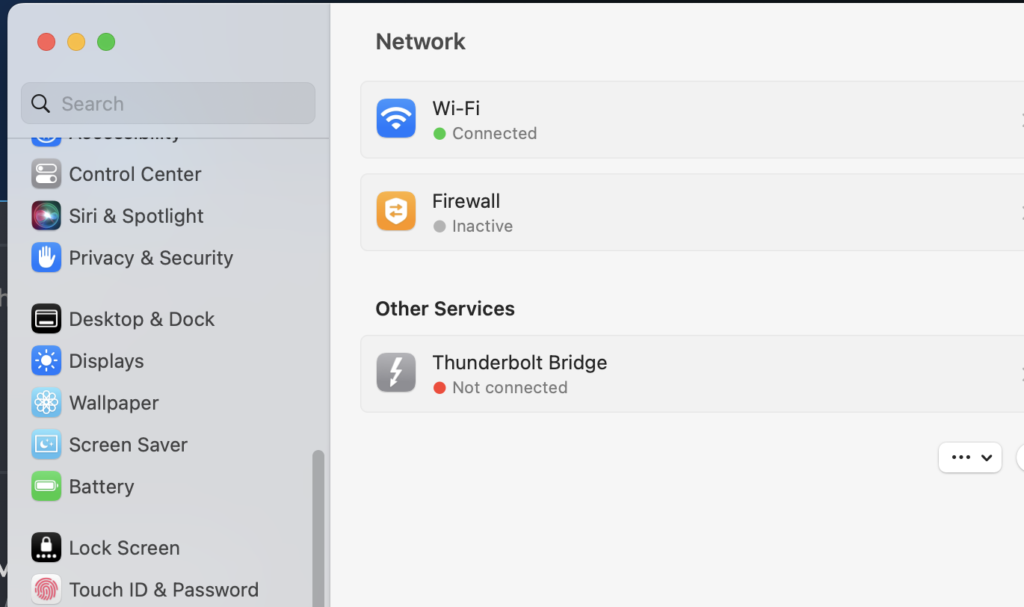This screenshot has height=607, width=1024.
Task: Open the Lock Screen icon
Action: click(x=46, y=548)
